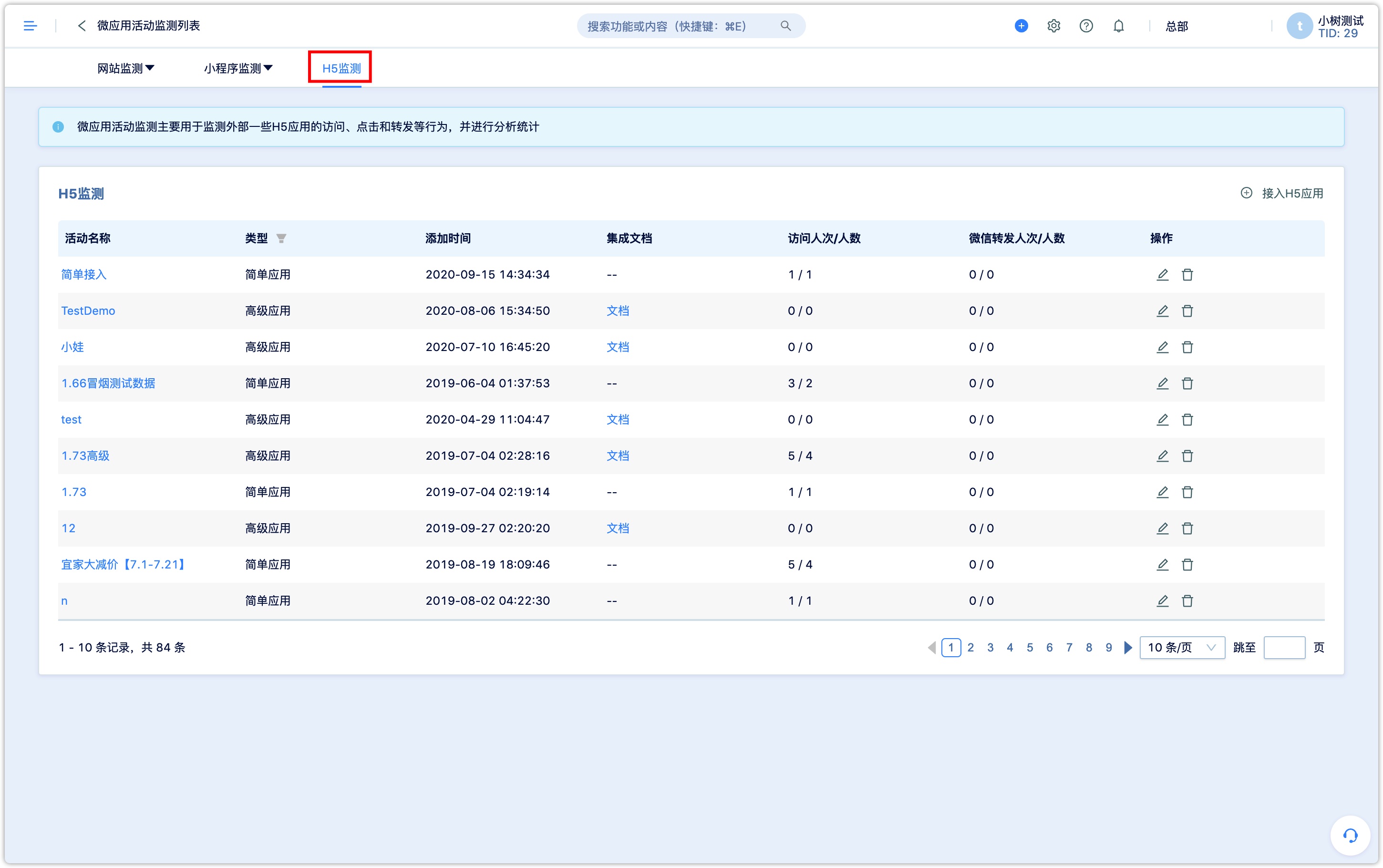Image resolution: width=1383 pixels, height=868 pixels.
Task: Open the 小娃 activity link
Action: click(x=72, y=347)
